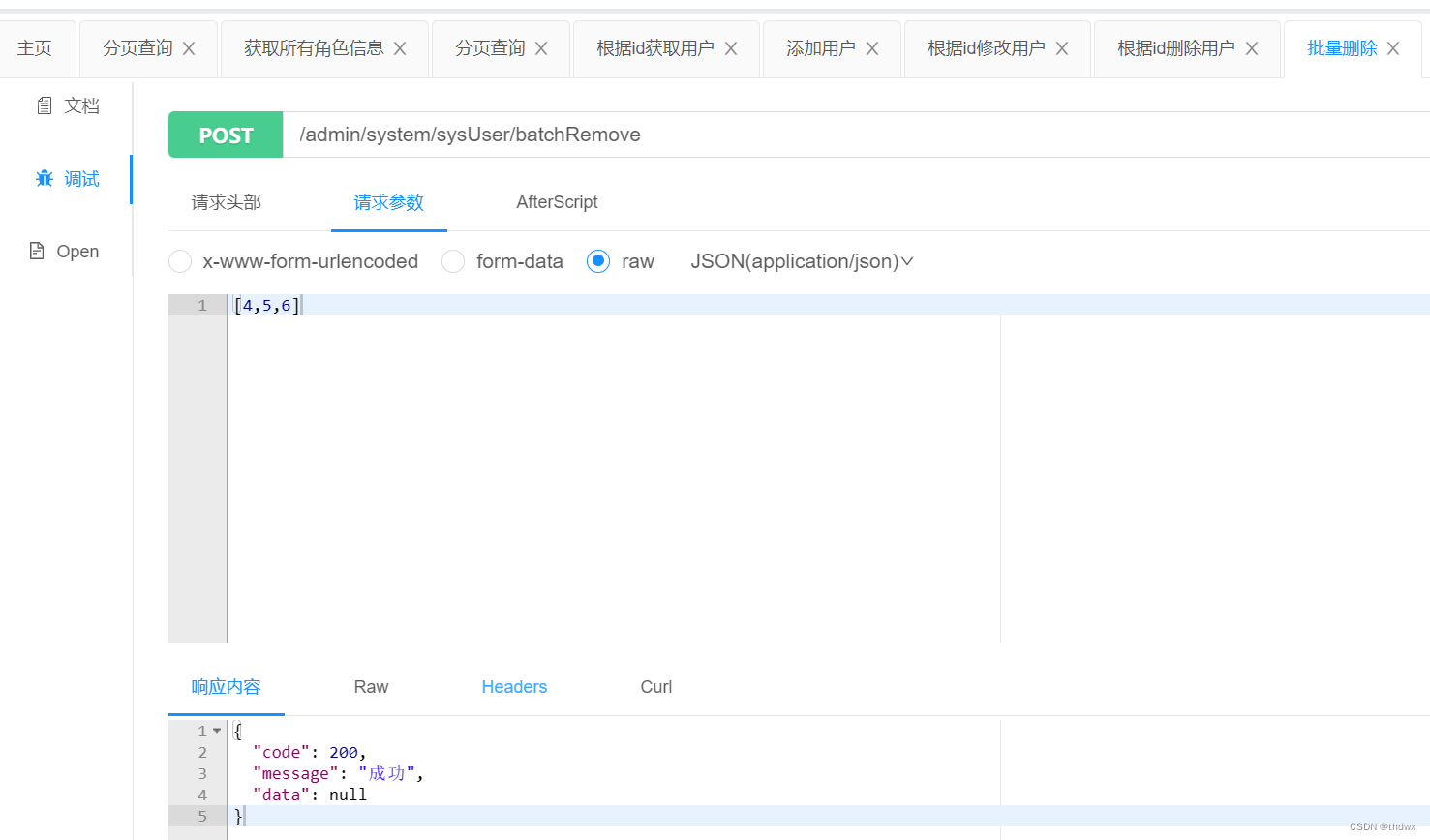Viewport: 1430px width, 840px height.
Task: Close the first 分页查询 tab
Action: (x=189, y=48)
